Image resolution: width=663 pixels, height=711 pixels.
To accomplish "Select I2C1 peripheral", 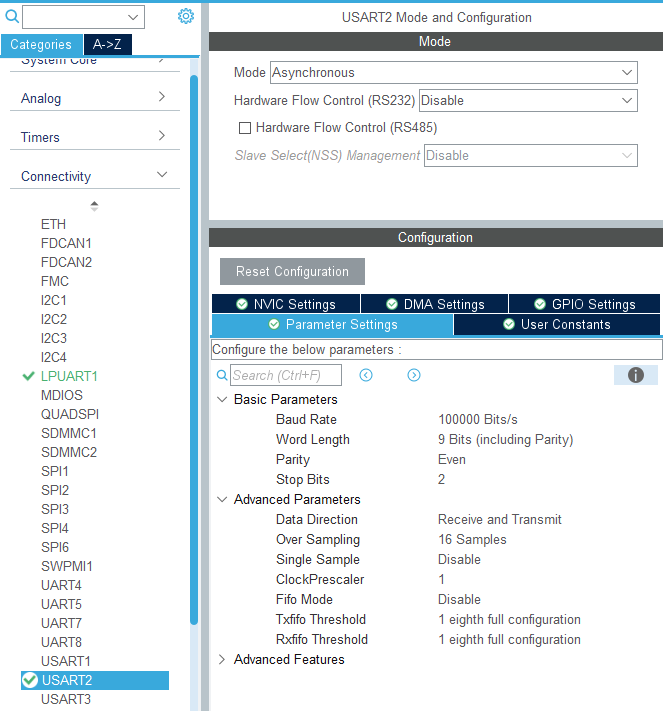I will click(54, 300).
